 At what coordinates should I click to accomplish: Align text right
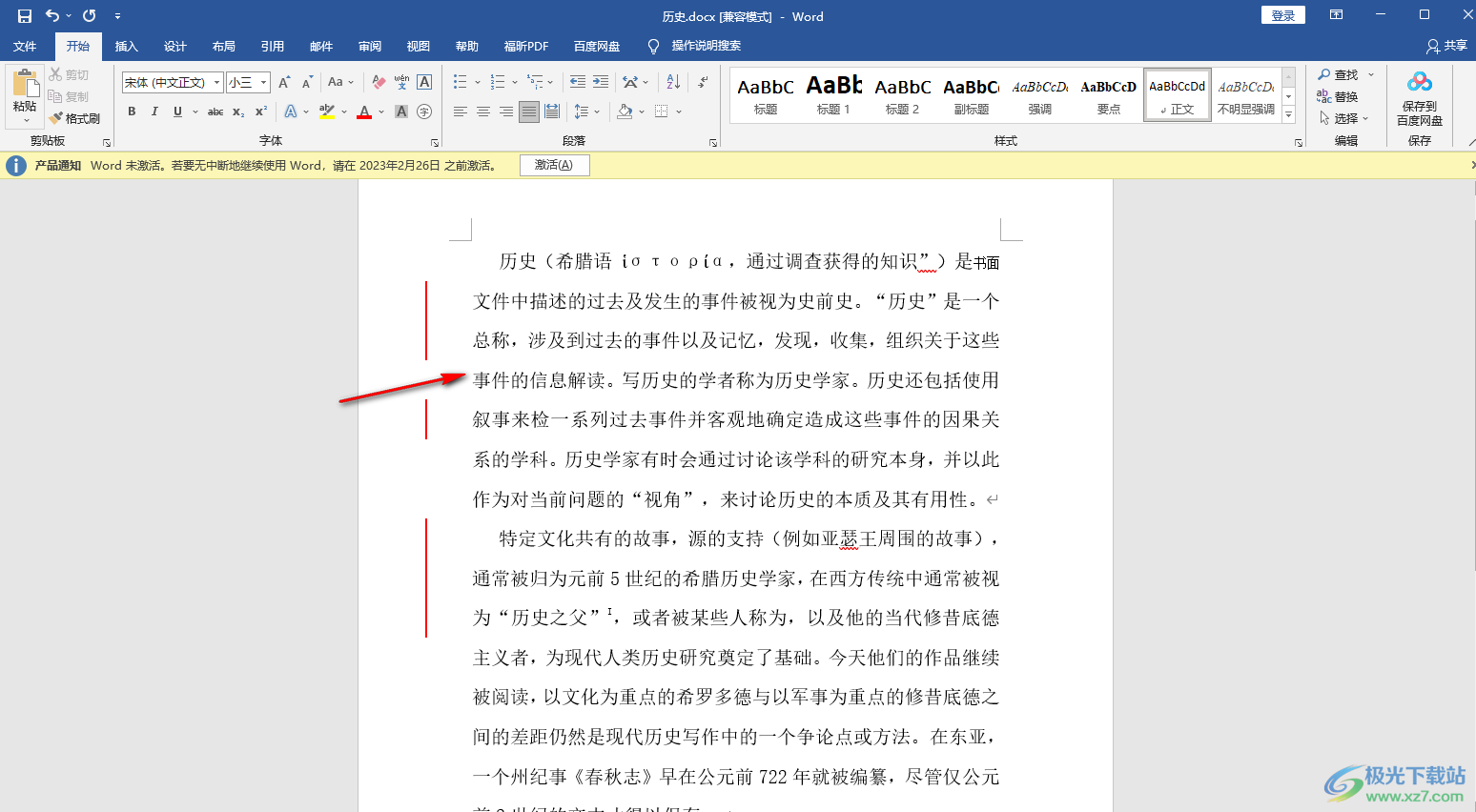505,112
